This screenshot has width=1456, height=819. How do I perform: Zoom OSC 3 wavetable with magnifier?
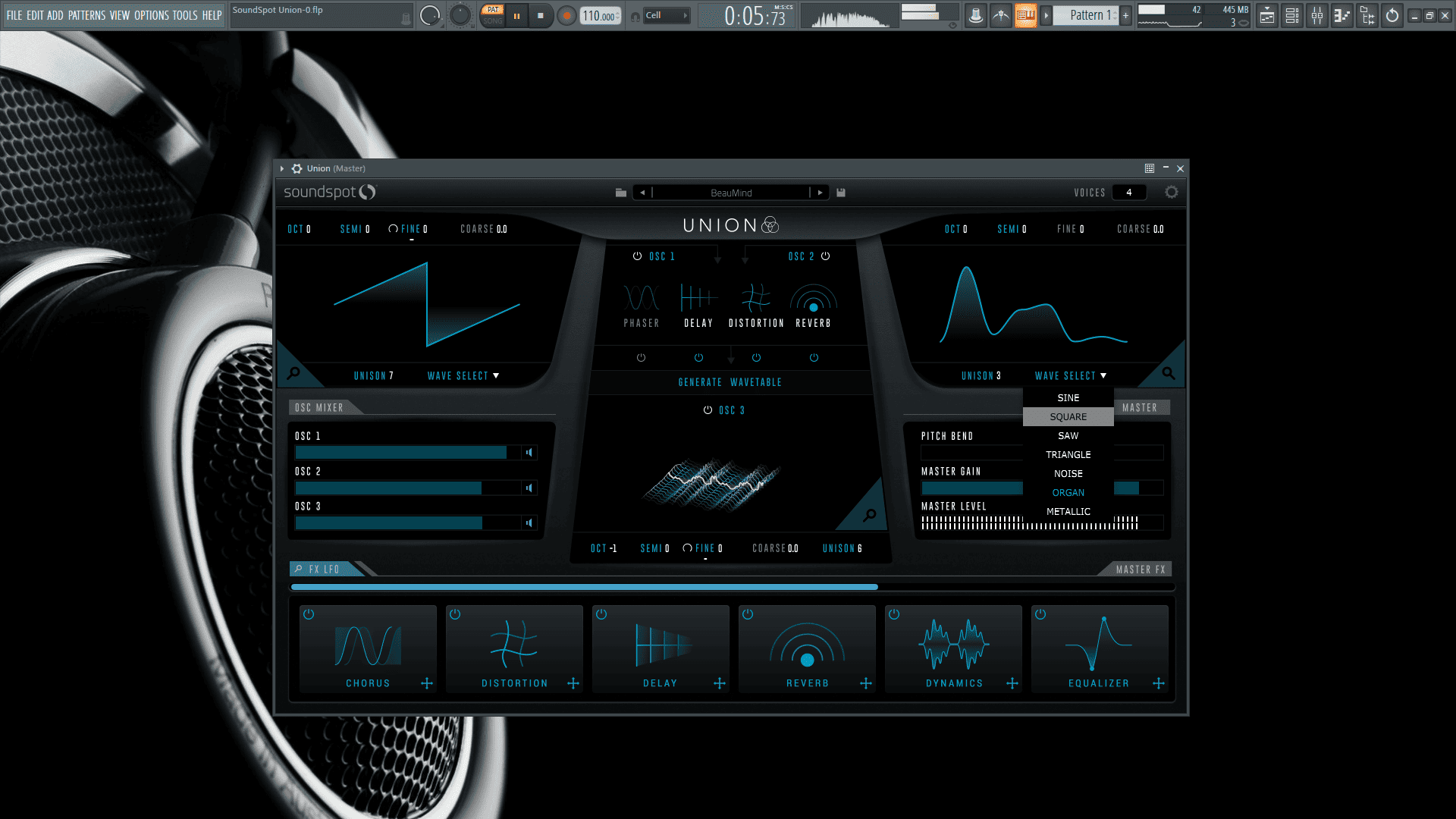pyautogui.click(x=870, y=516)
